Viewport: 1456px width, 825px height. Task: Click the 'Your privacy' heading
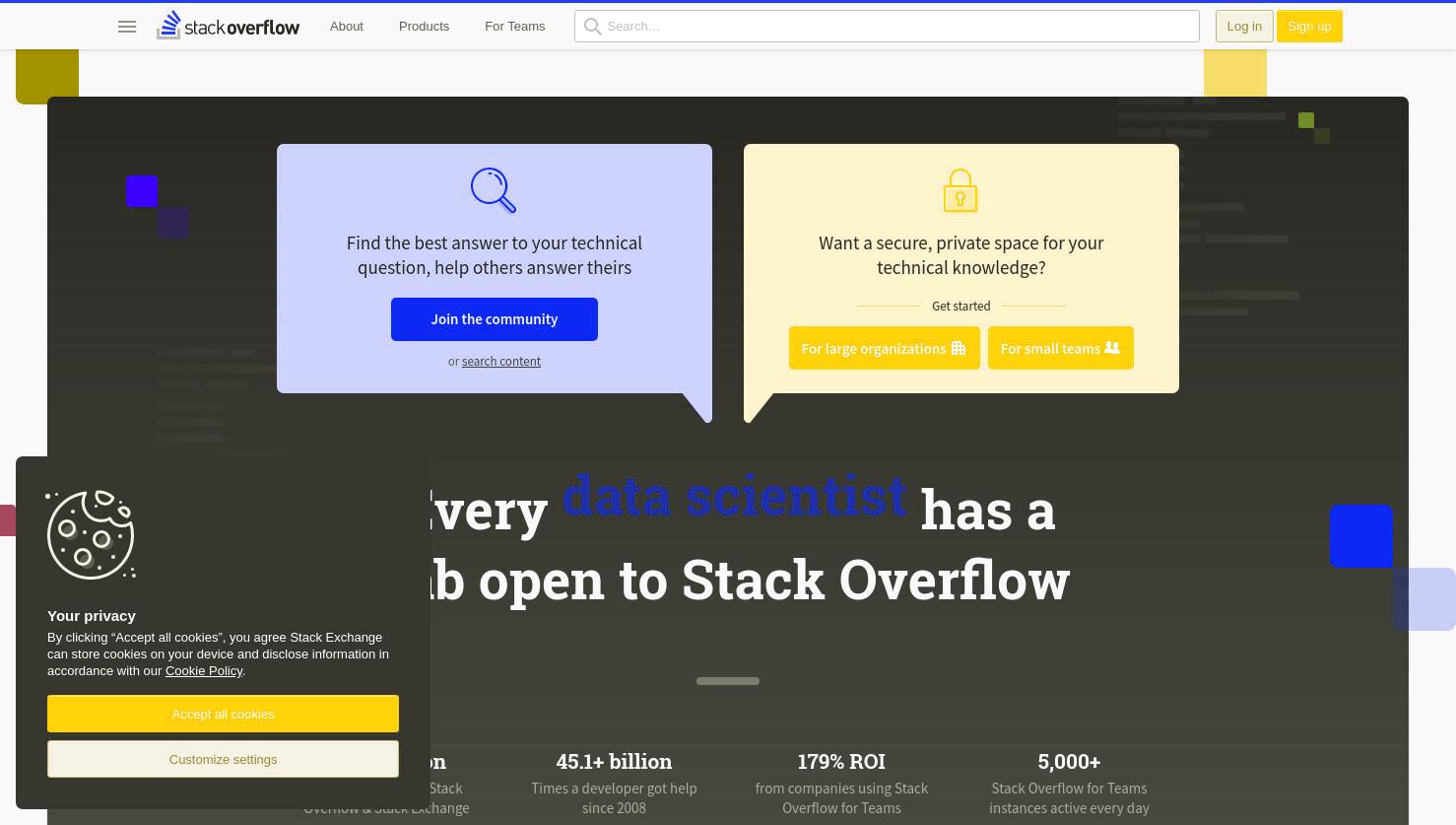point(92,616)
